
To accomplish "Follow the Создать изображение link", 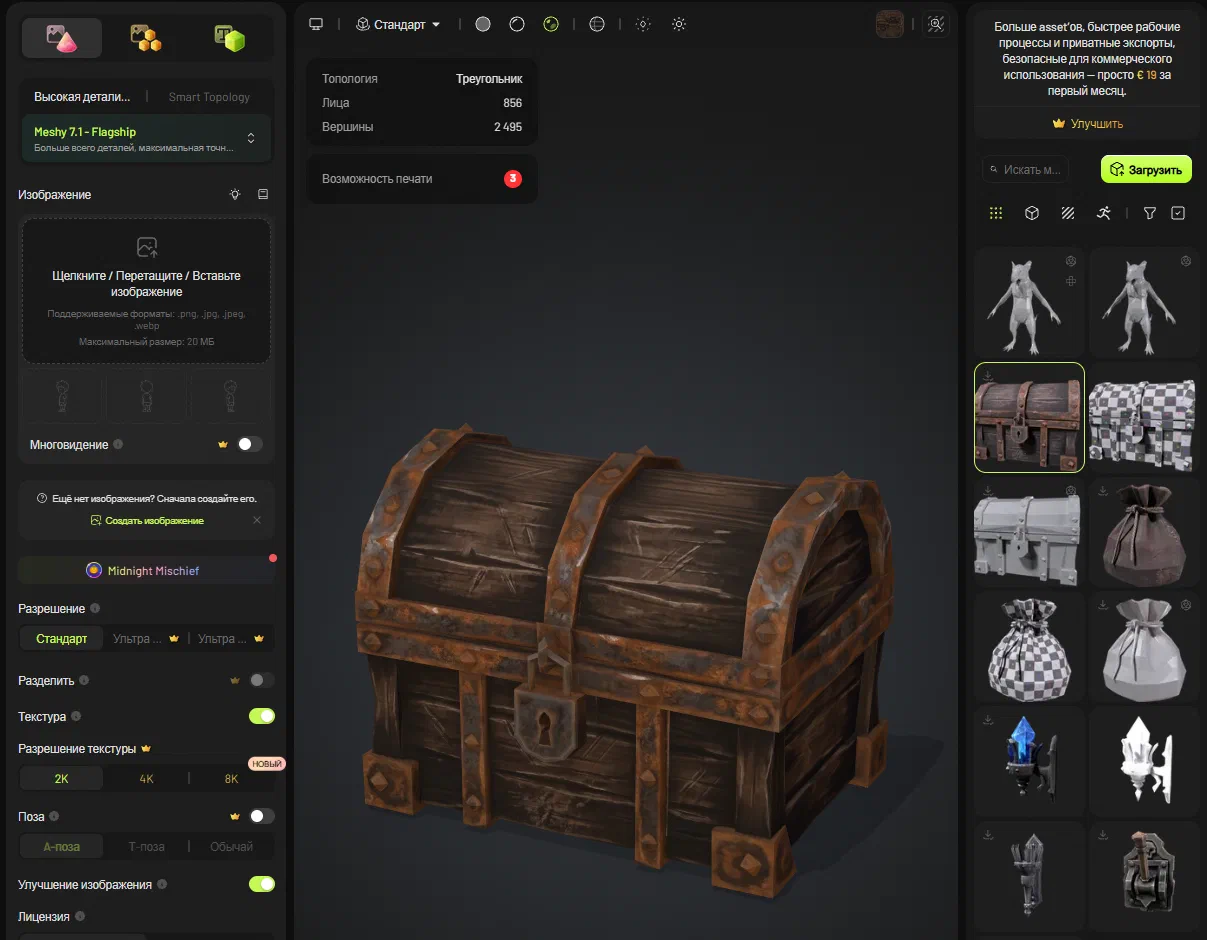I will click(147, 520).
